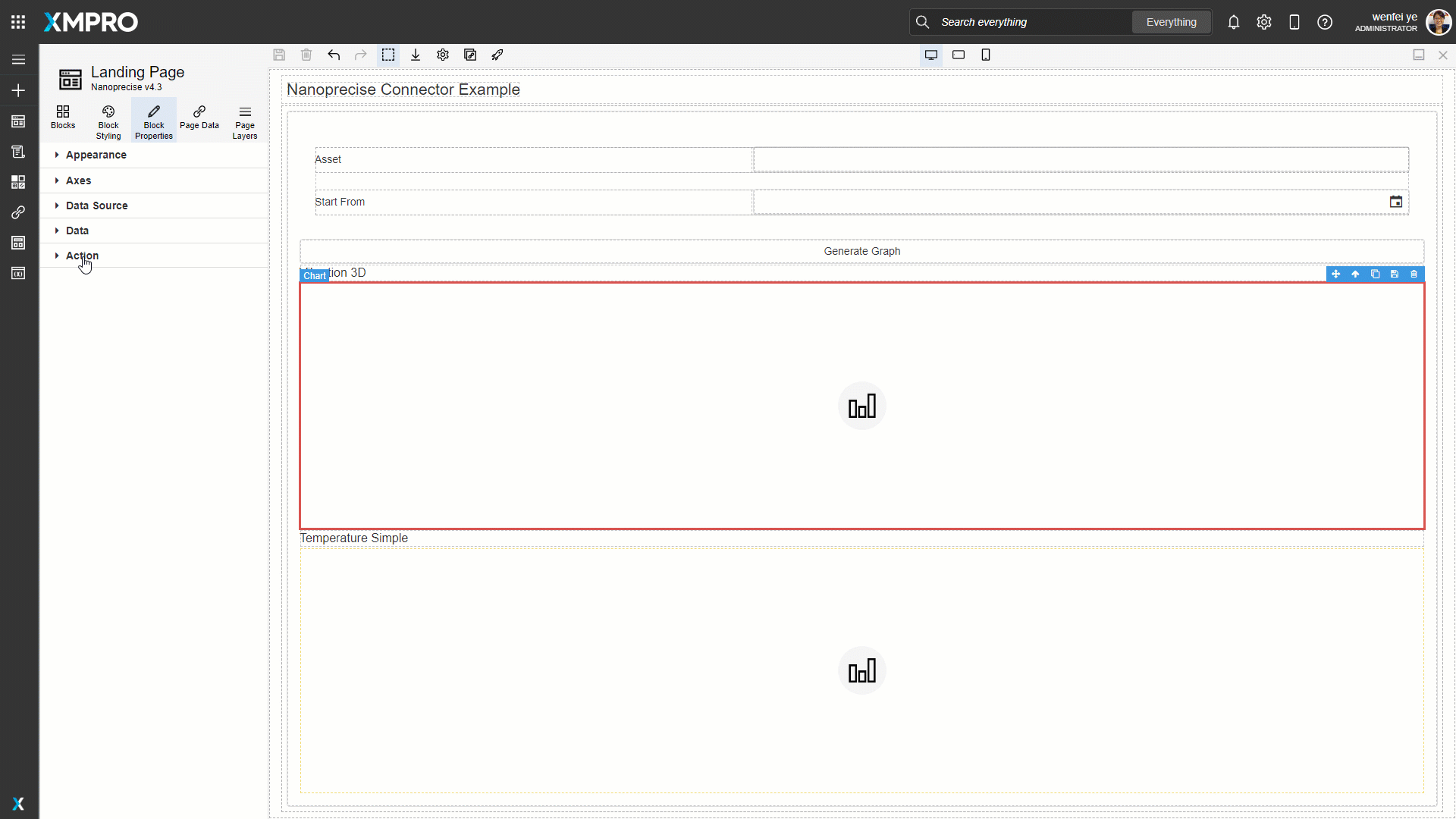1456x819 pixels.
Task: Switch to tablet preview mode
Action: [x=959, y=55]
